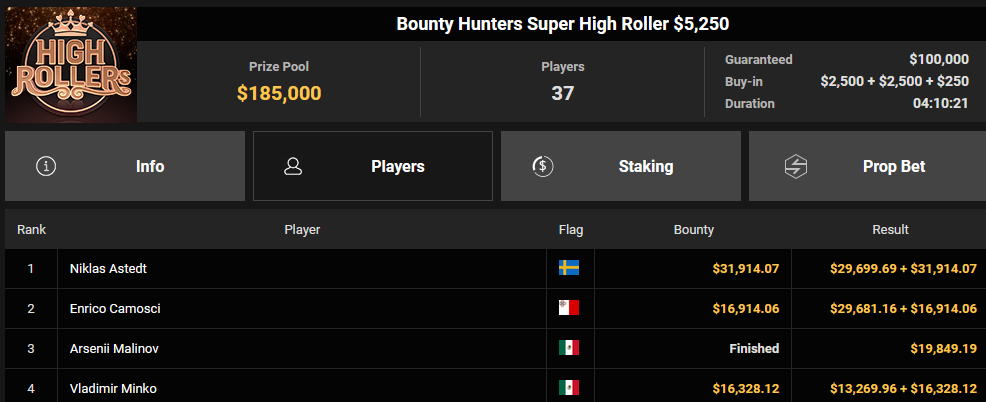This screenshot has height=402, width=986.
Task: Click the $185,000 prize pool amount
Action: coord(279,93)
